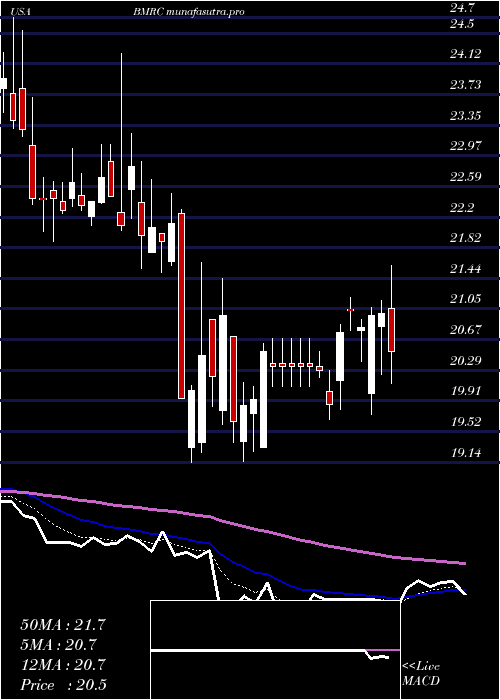Viewport: 500px width, 700px height.
Task: Click the last red candlestick on the chart
Action: pyautogui.click(x=392, y=329)
